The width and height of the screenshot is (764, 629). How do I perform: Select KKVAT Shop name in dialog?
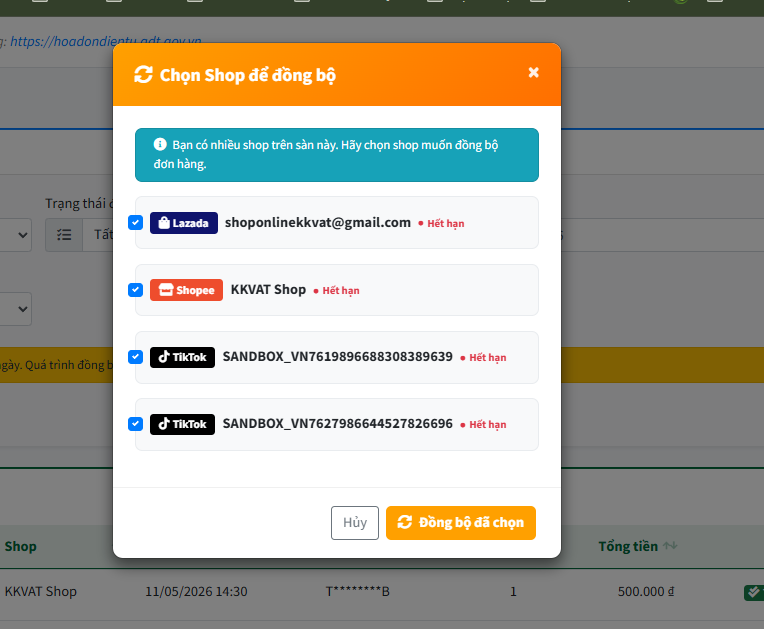tap(268, 289)
